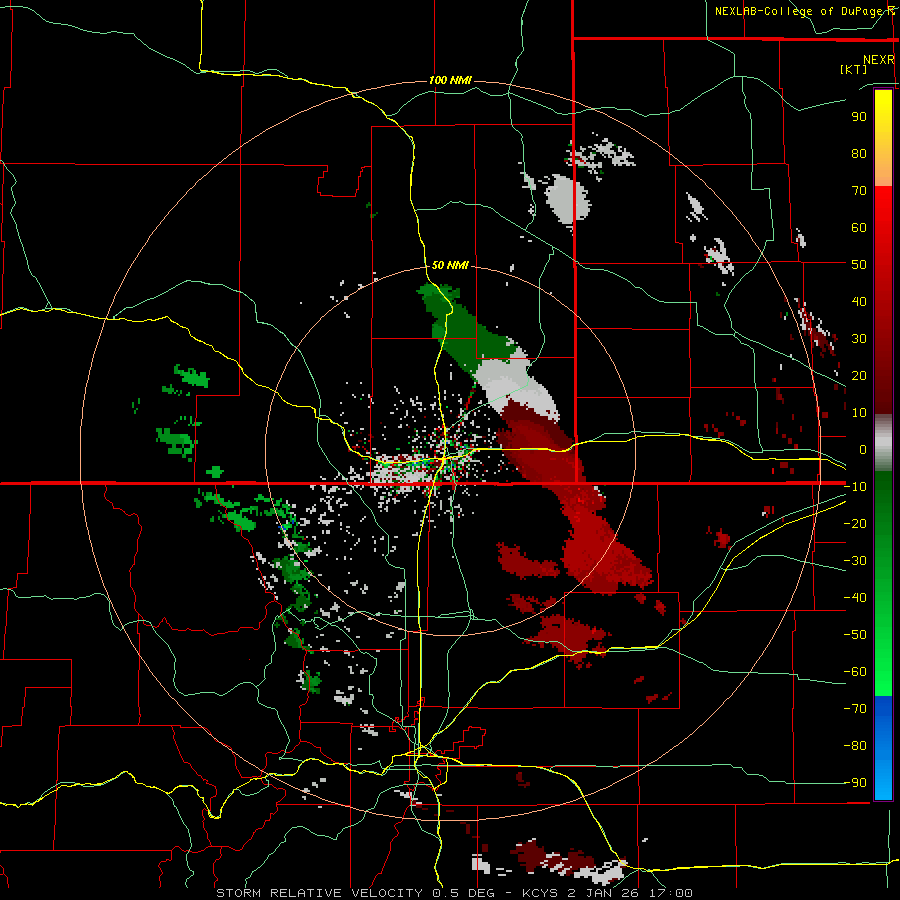
Task: Click the blue segment of the velocity color bar
Action: [883, 748]
